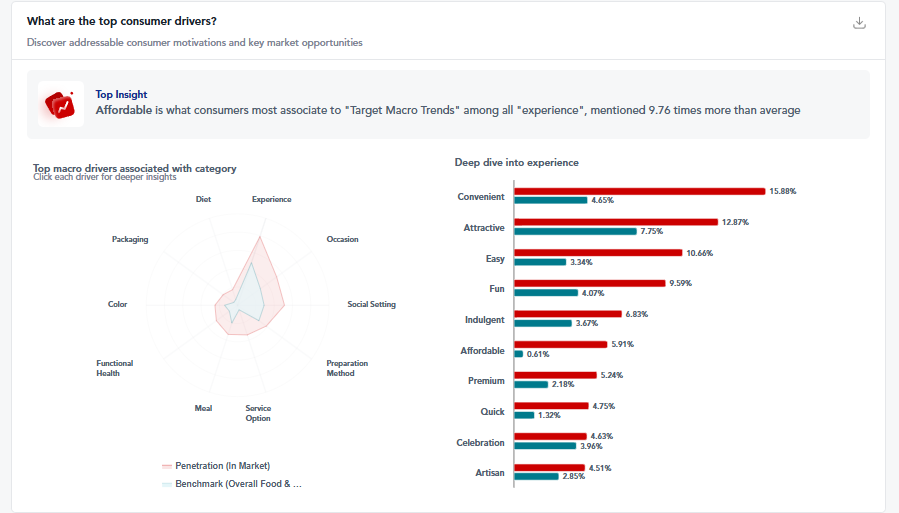899x513 pixels.
Task: Select the red Affordable 5.91% bar
Action: (x=560, y=345)
